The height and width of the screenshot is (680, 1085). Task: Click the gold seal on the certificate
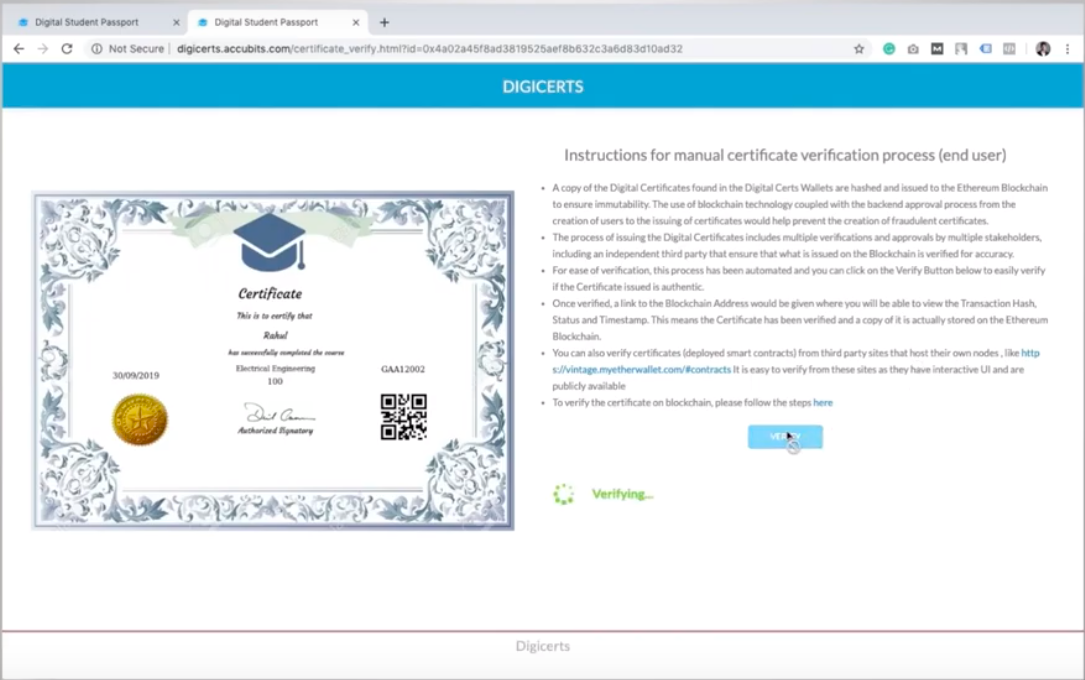tap(140, 419)
